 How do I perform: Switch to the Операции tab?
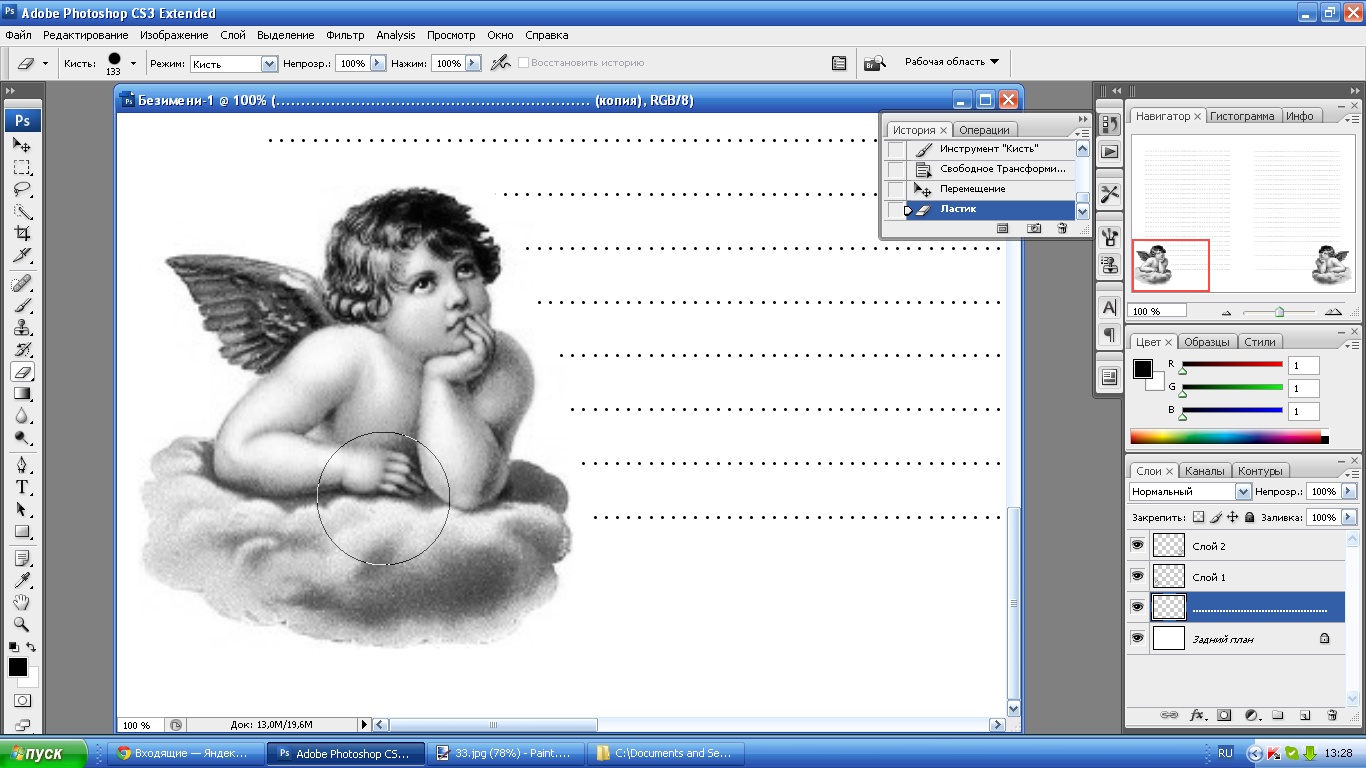[x=984, y=130]
